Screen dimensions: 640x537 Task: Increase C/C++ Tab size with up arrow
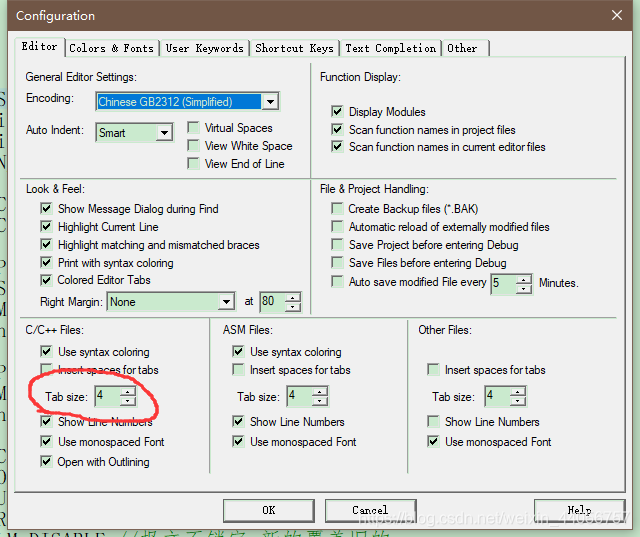[x=128, y=392]
